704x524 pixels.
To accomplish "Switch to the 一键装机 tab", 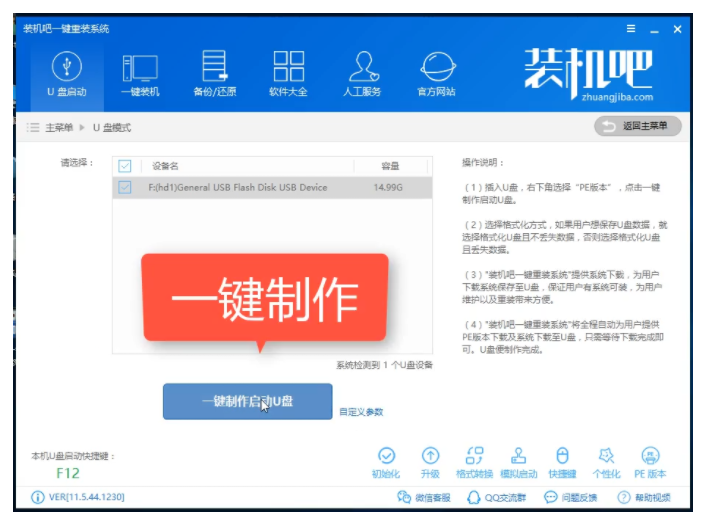I will coord(140,75).
